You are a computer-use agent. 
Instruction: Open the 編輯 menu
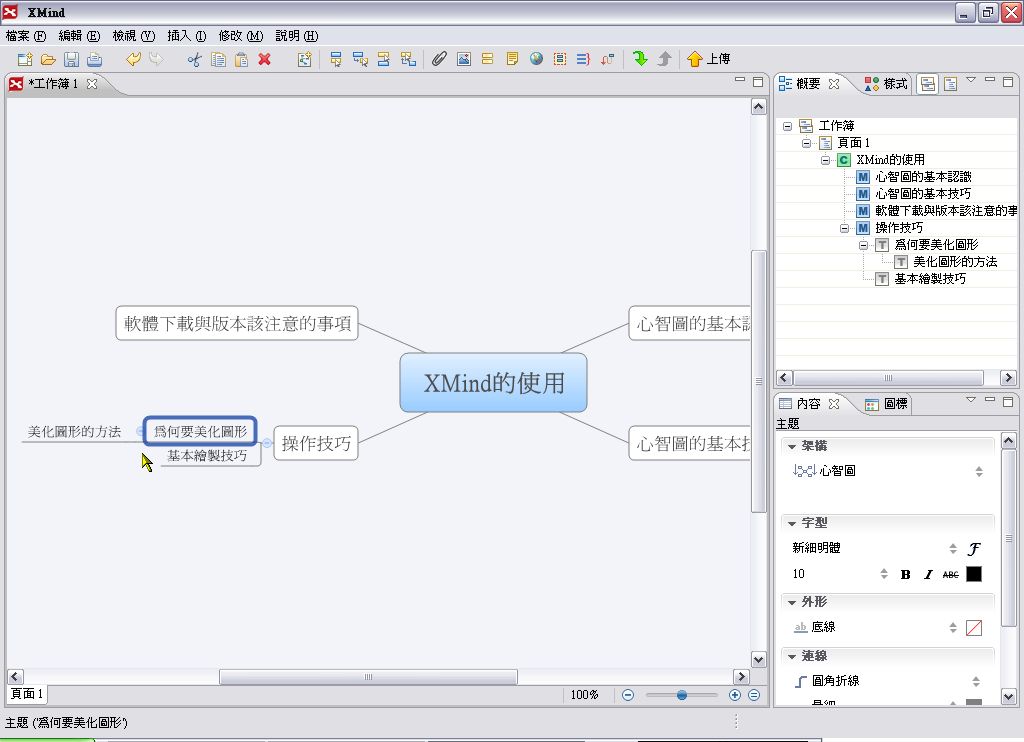pos(79,36)
